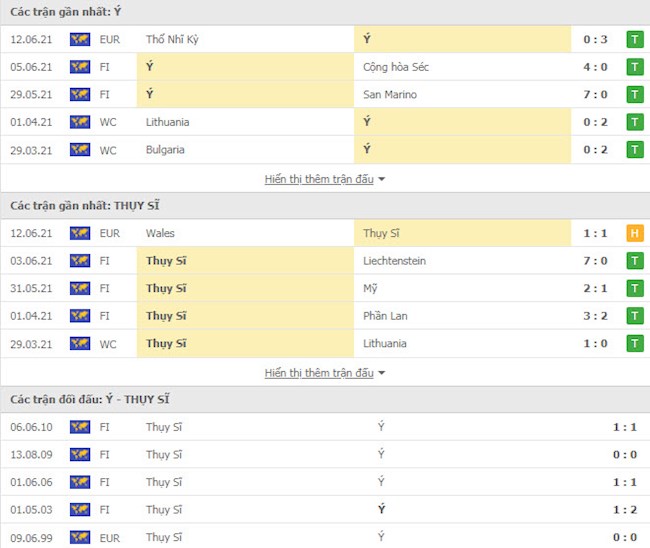The height and width of the screenshot is (548, 650).
Task: Open the Liechtenstein team link
Action: click(x=395, y=261)
